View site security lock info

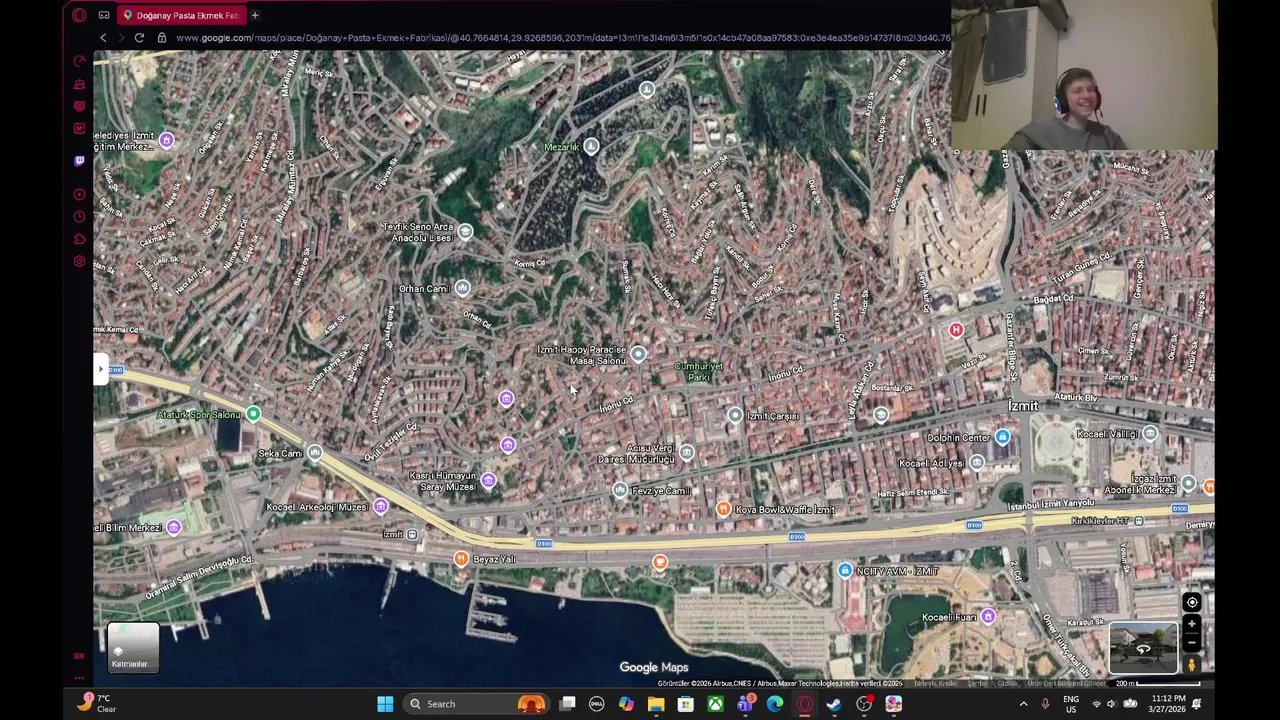[162, 38]
